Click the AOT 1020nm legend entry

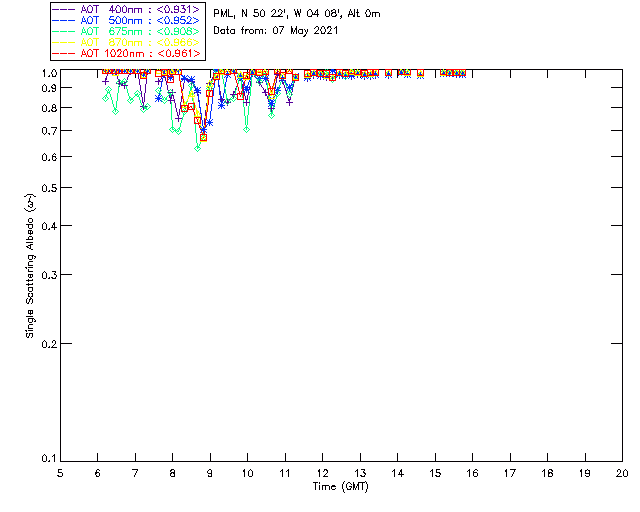pyautogui.click(x=127, y=53)
